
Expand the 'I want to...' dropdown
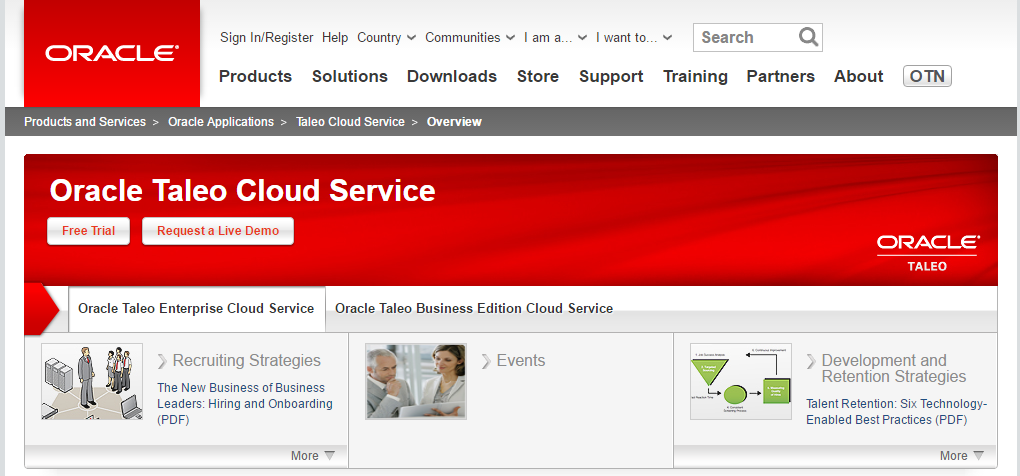[634, 38]
